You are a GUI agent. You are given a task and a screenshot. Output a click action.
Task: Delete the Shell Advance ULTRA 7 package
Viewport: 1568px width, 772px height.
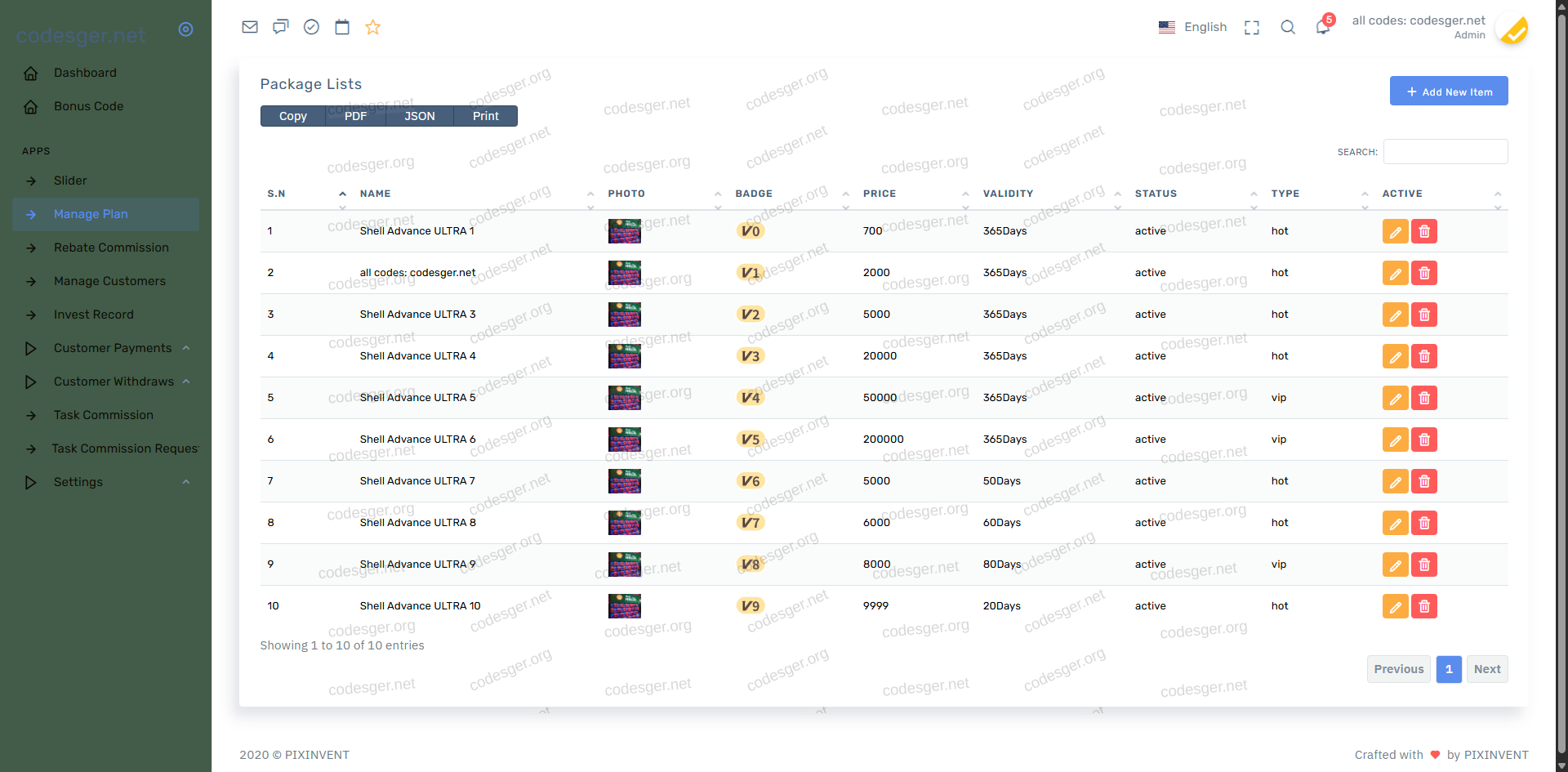[1424, 481]
